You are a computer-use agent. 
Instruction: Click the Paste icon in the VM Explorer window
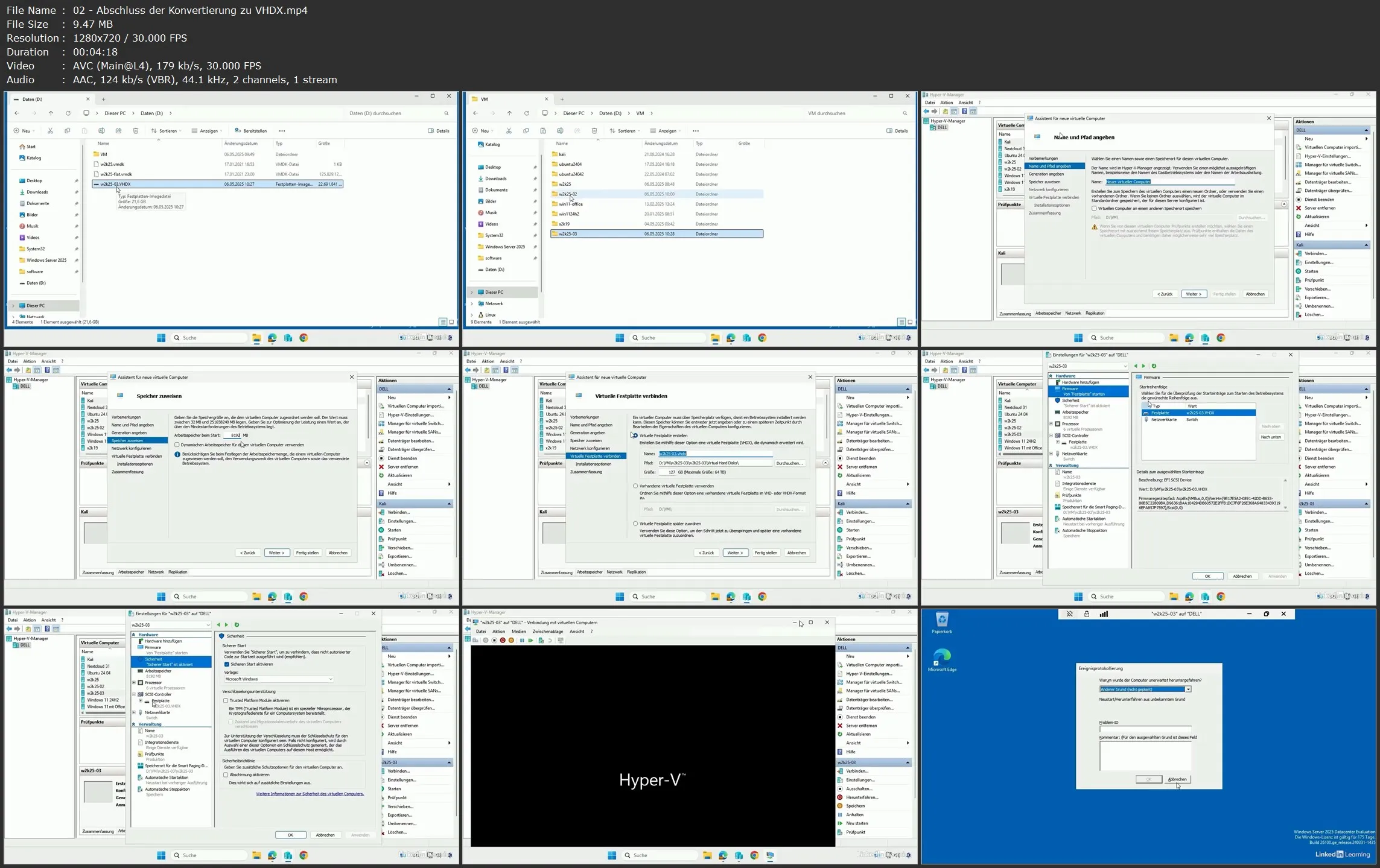click(543, 131)
